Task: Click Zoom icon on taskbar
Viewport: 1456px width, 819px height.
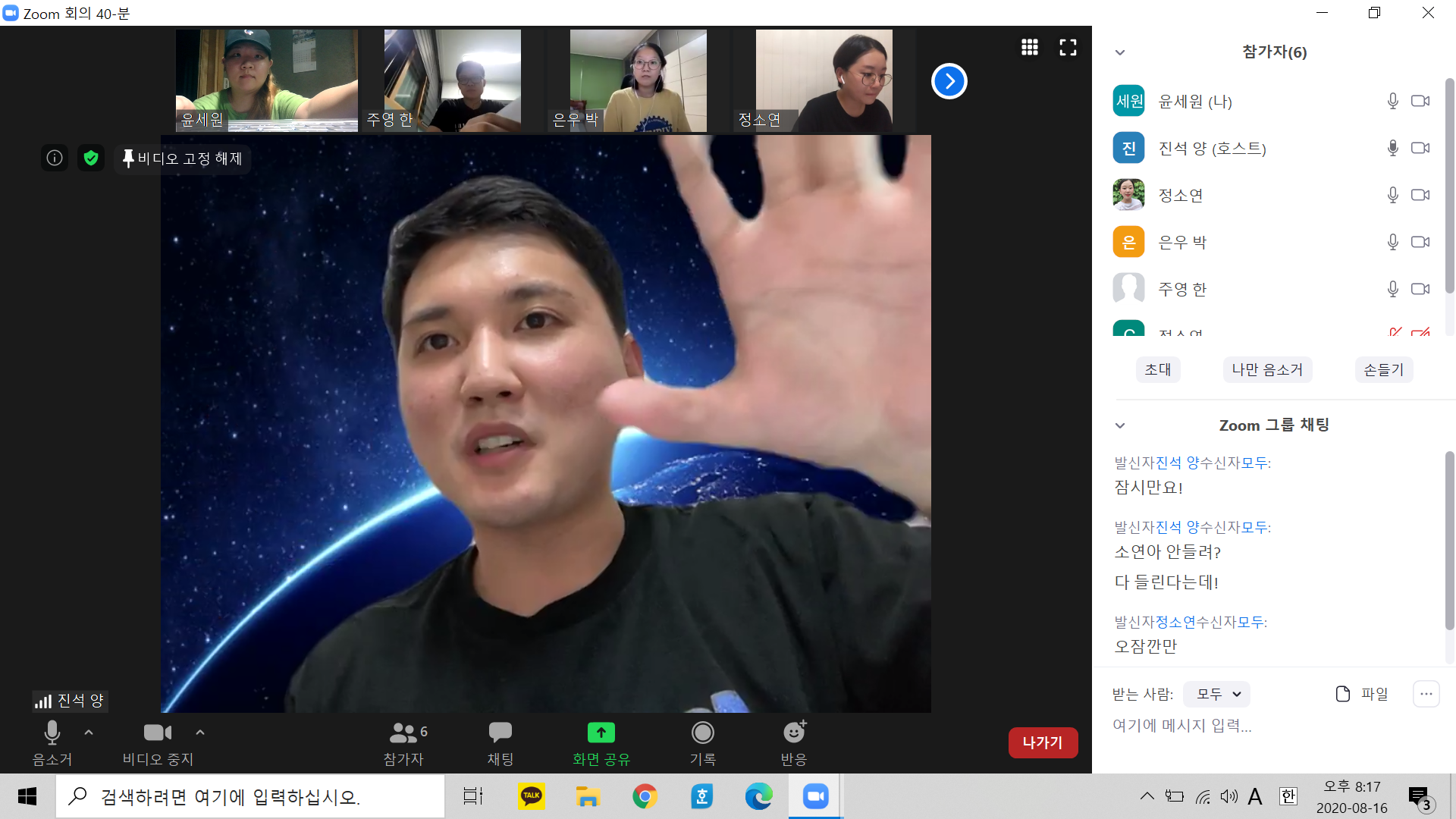Action: pyautogui.click(x=815, y=796)
